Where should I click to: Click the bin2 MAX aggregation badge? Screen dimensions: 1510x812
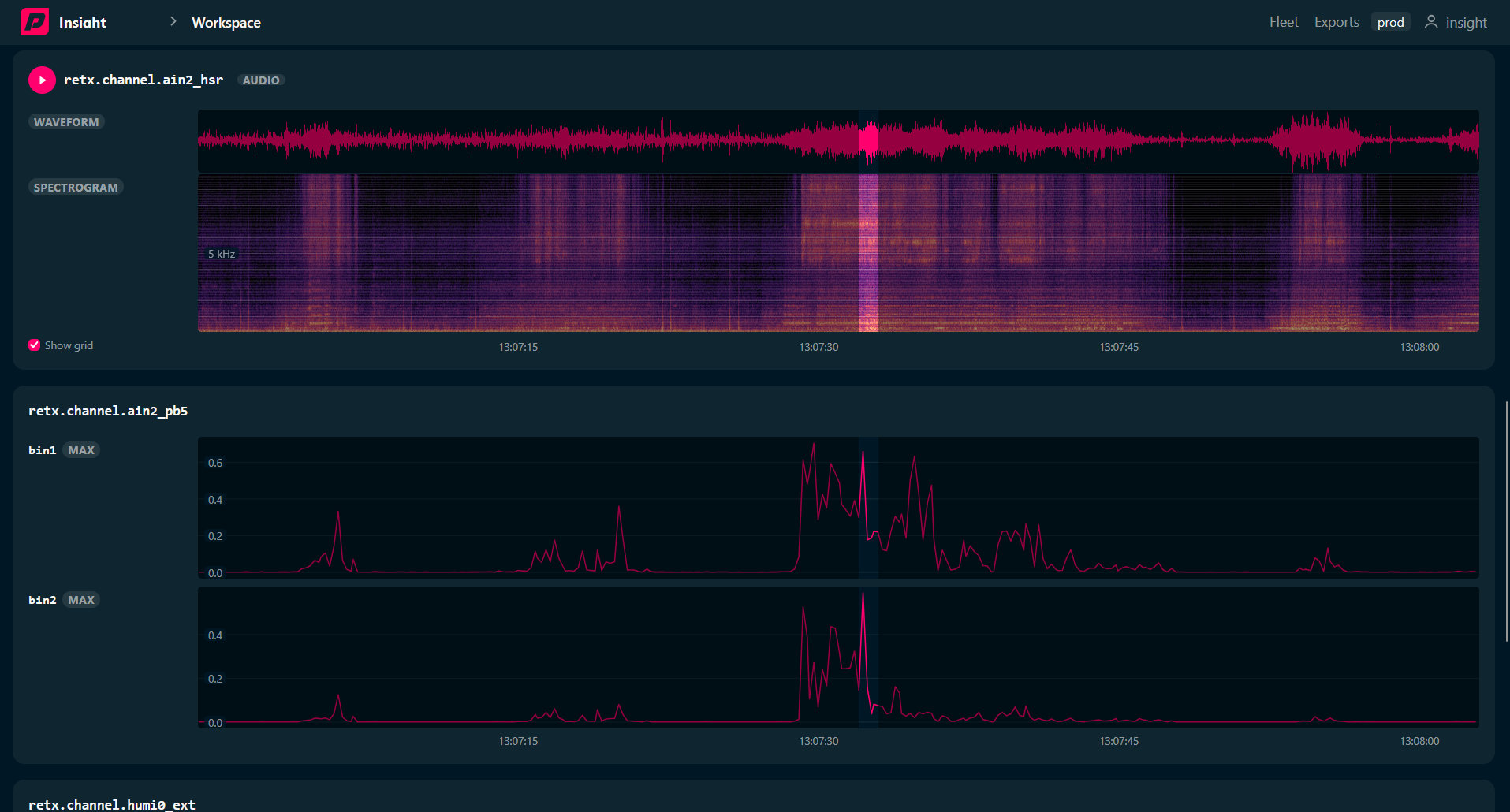pos(81,600)
